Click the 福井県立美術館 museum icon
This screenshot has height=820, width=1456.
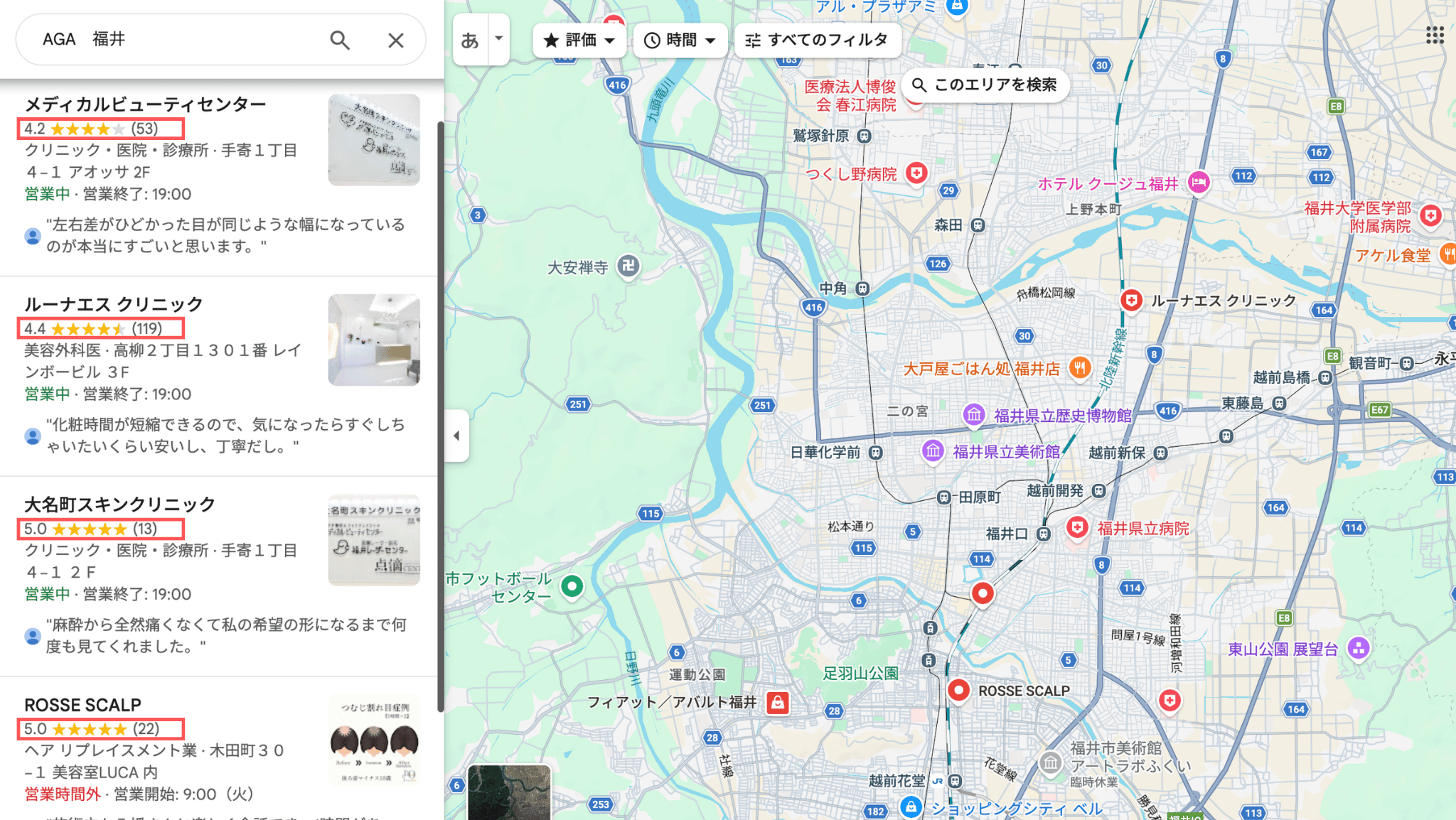pyautogui.click(x=933, y=451)
